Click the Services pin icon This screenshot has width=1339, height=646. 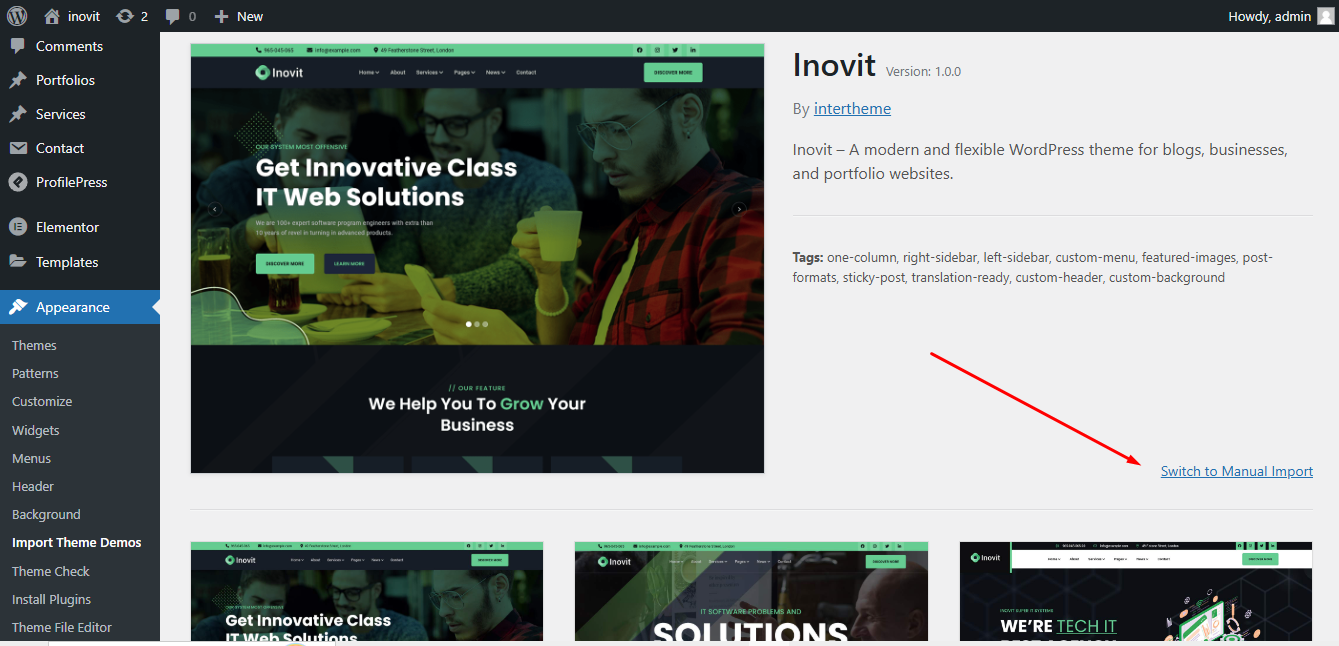18,114
